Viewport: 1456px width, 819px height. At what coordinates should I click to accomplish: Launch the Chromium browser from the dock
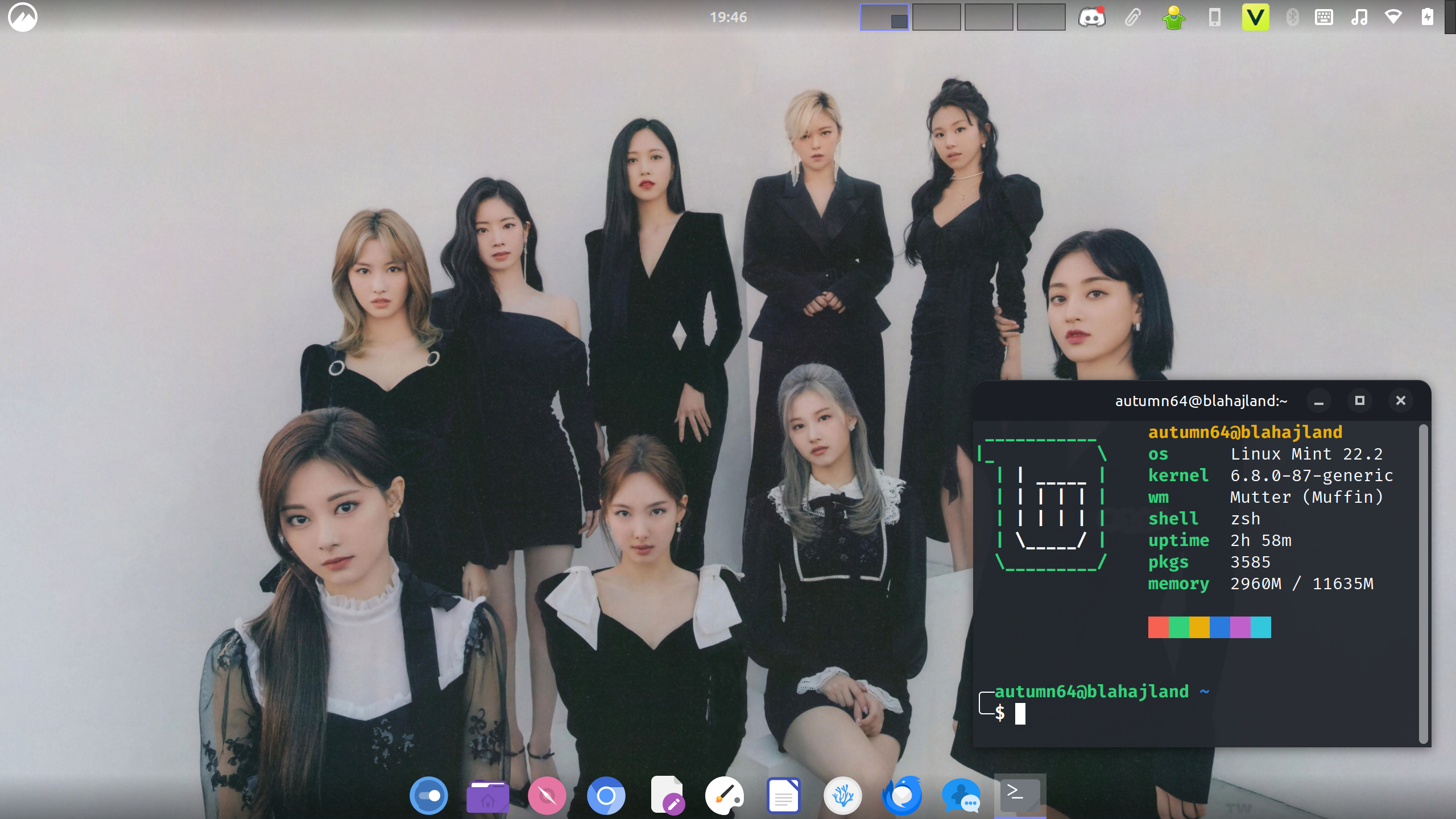click(606, 796)
